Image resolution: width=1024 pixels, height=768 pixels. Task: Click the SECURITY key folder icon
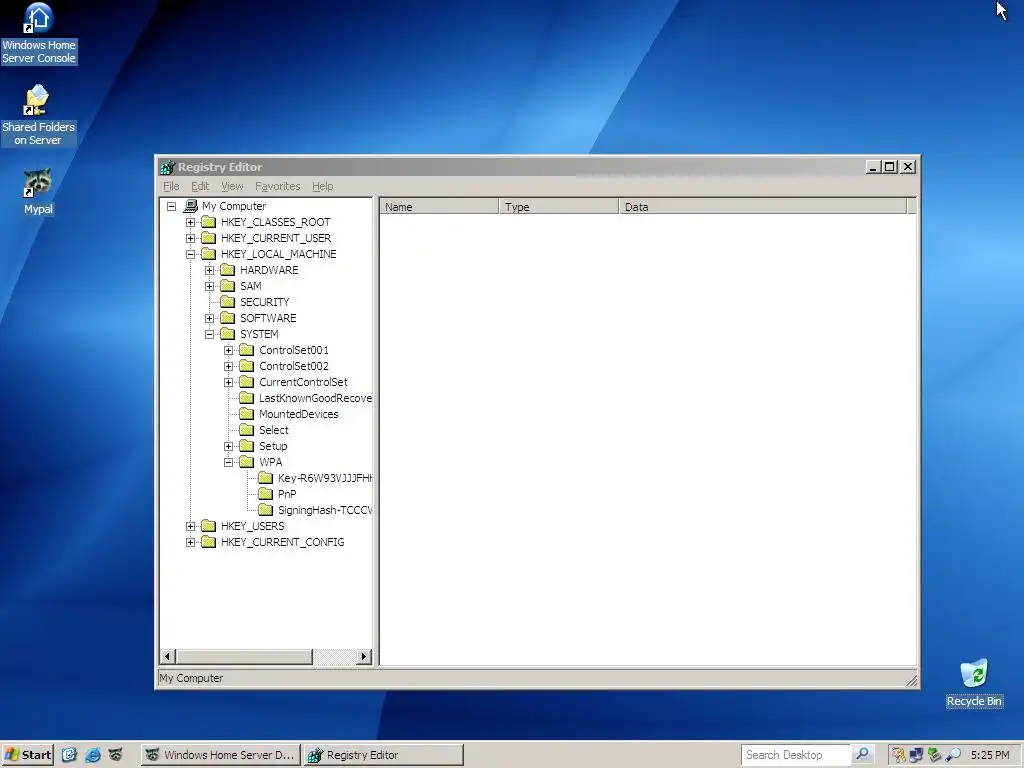[x=227, y=302]
